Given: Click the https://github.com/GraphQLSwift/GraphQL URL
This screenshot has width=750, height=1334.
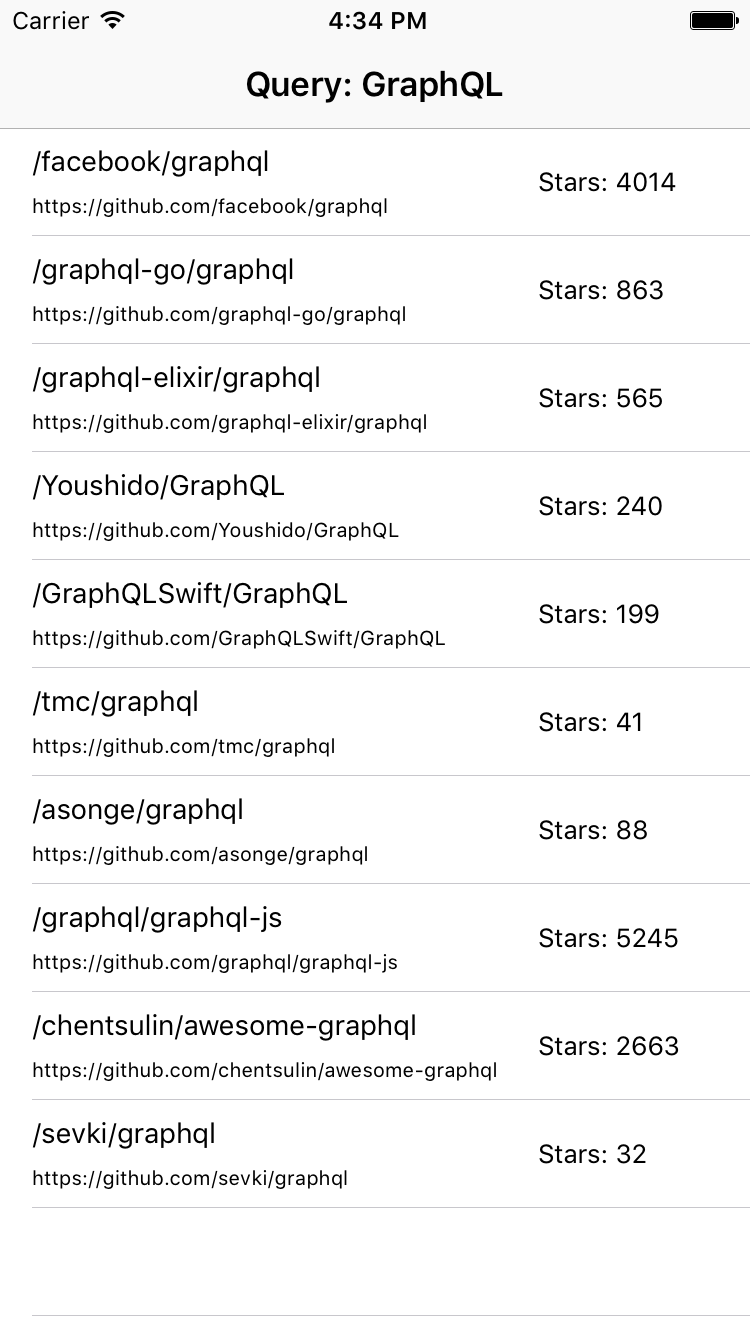Looking at the screenshot, I should (x=239, y=639).
